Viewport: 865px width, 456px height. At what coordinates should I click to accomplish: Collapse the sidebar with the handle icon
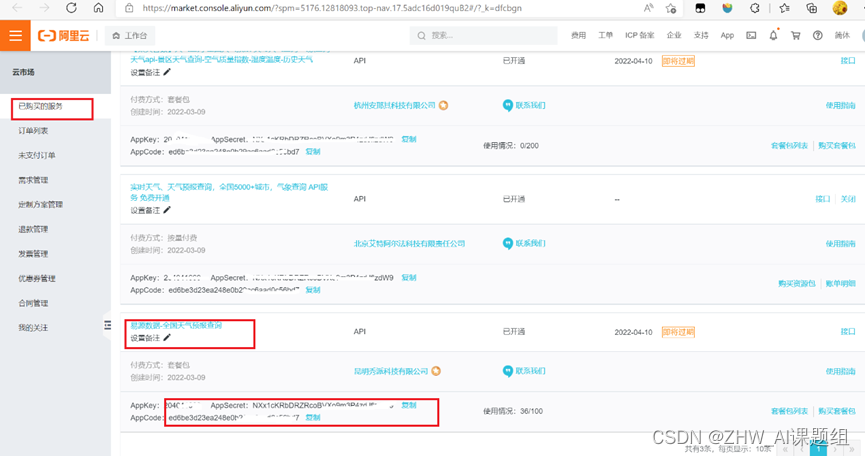108,325
